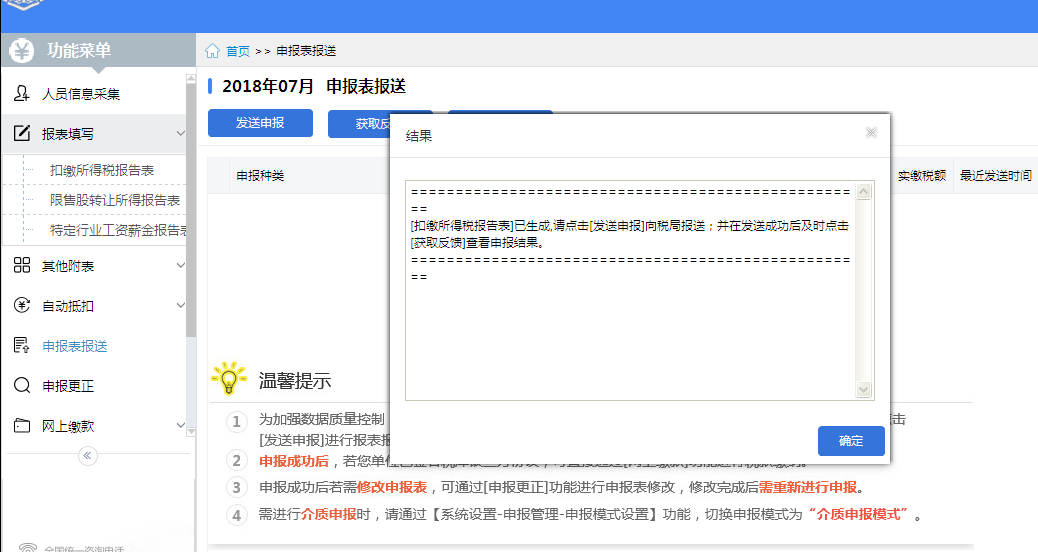Image resolution: width=1038 pixels, height=552 pixels.
Task: Click the red 介质申报模式 text
Action: point(859,514)
